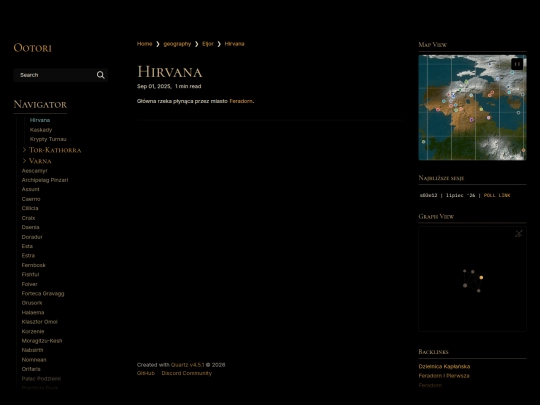
Task: Click the Graph View canvas
Action: (472, 279)
